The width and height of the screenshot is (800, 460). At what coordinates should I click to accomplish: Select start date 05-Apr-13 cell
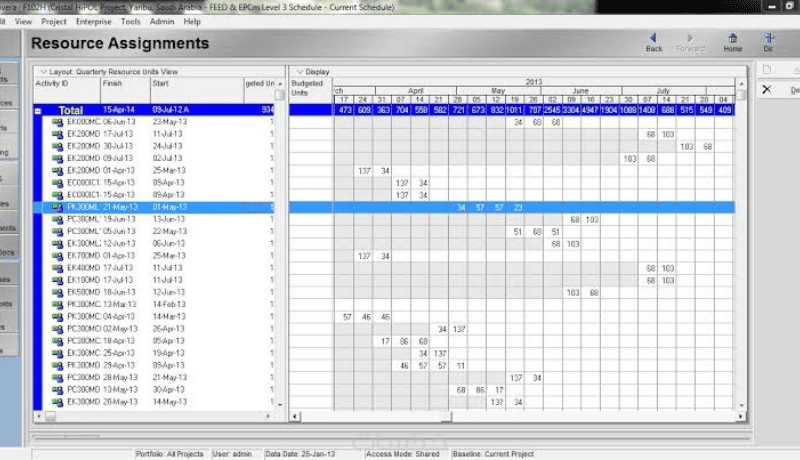pos(169,341)
